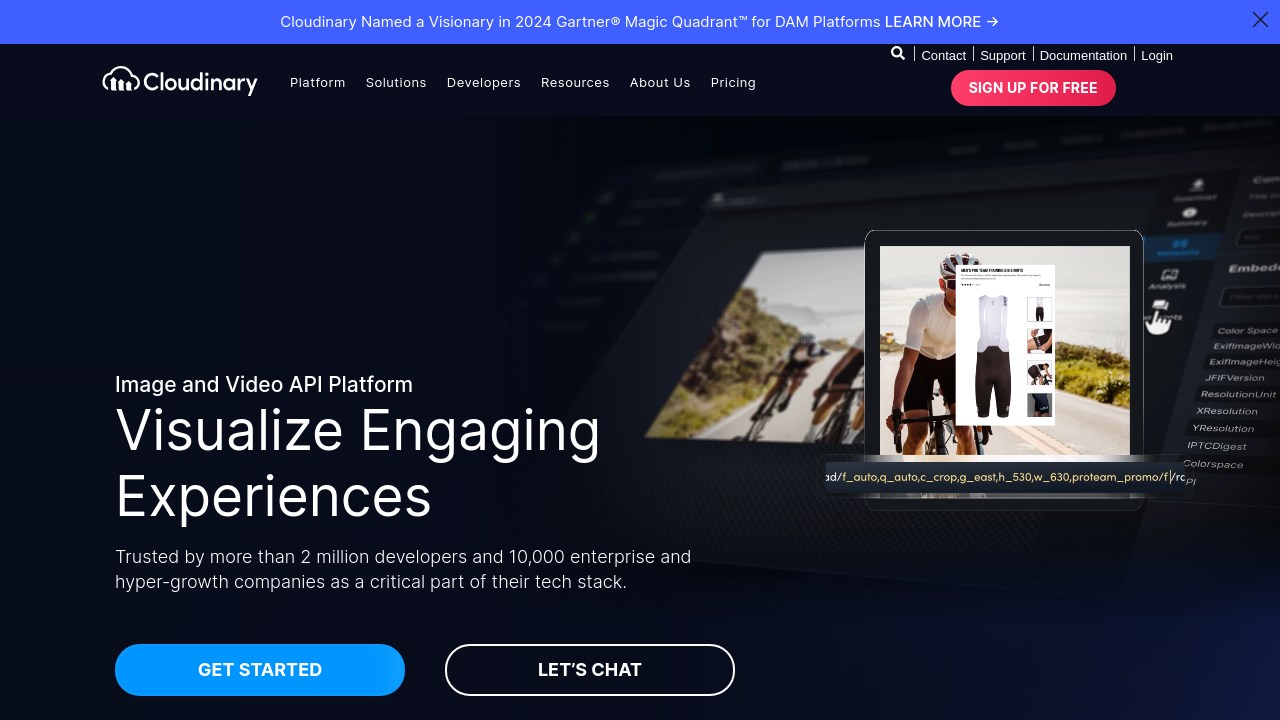Expand the Developers menu
This screenshot has height=720, width=1280.
(x=484, y=82)
